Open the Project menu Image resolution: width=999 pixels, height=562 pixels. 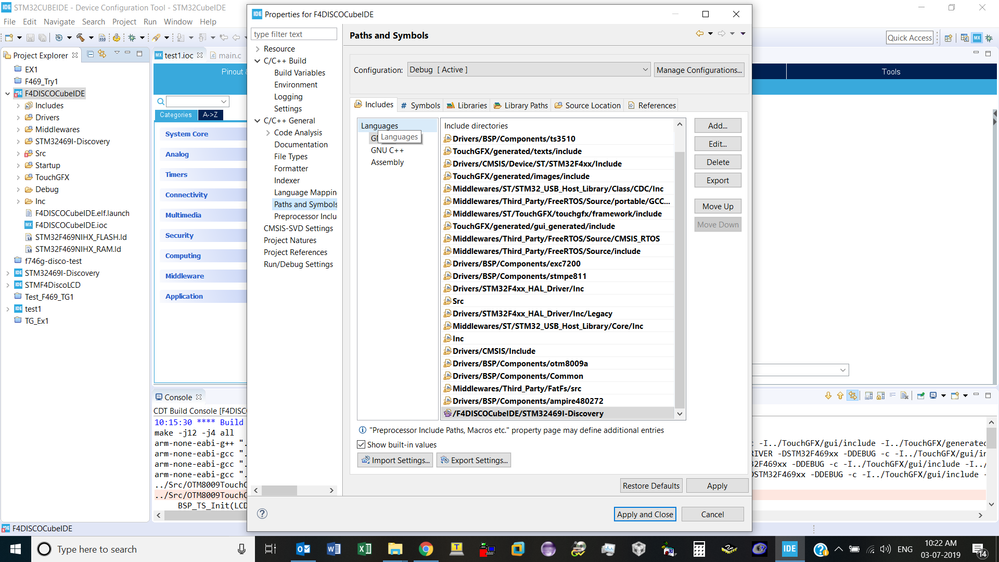(x=124, y=22)
